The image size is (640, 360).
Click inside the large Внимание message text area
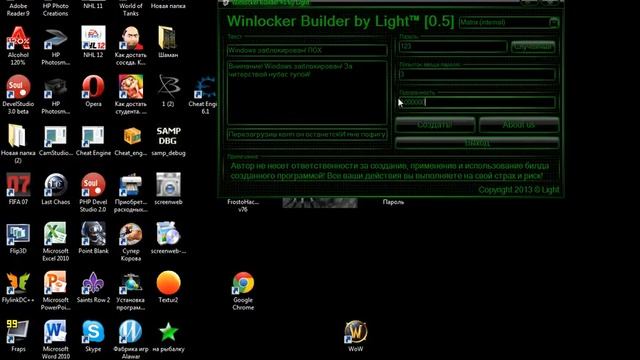[x=307, y=93]
